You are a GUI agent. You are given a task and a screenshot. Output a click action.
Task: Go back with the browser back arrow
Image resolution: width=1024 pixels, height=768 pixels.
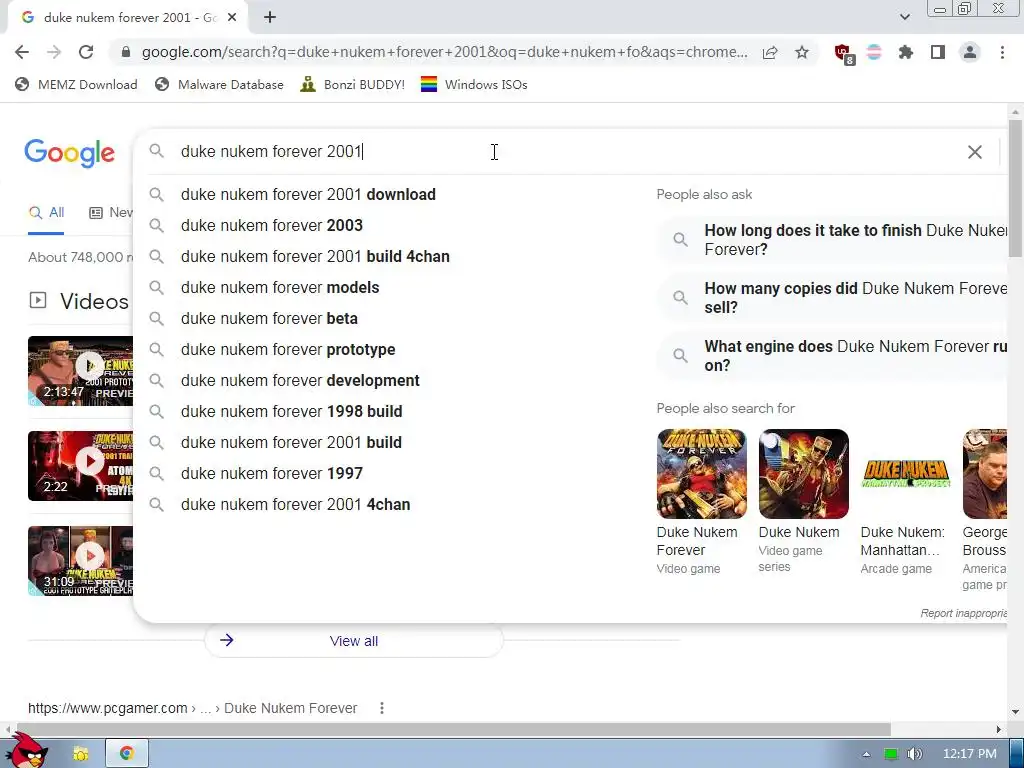(22, 52)
